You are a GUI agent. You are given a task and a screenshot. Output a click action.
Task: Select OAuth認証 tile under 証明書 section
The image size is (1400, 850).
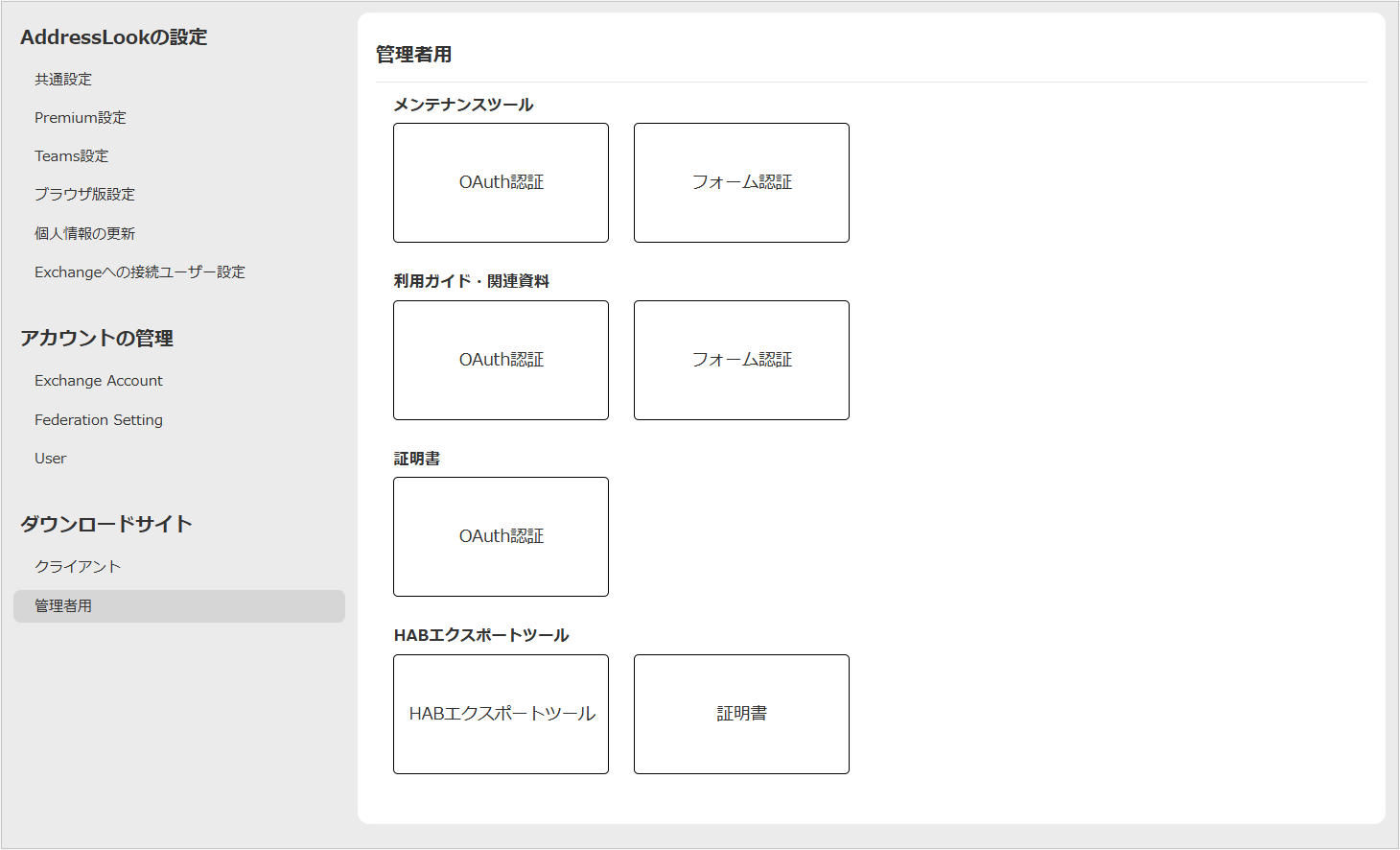tap(501, 536)
